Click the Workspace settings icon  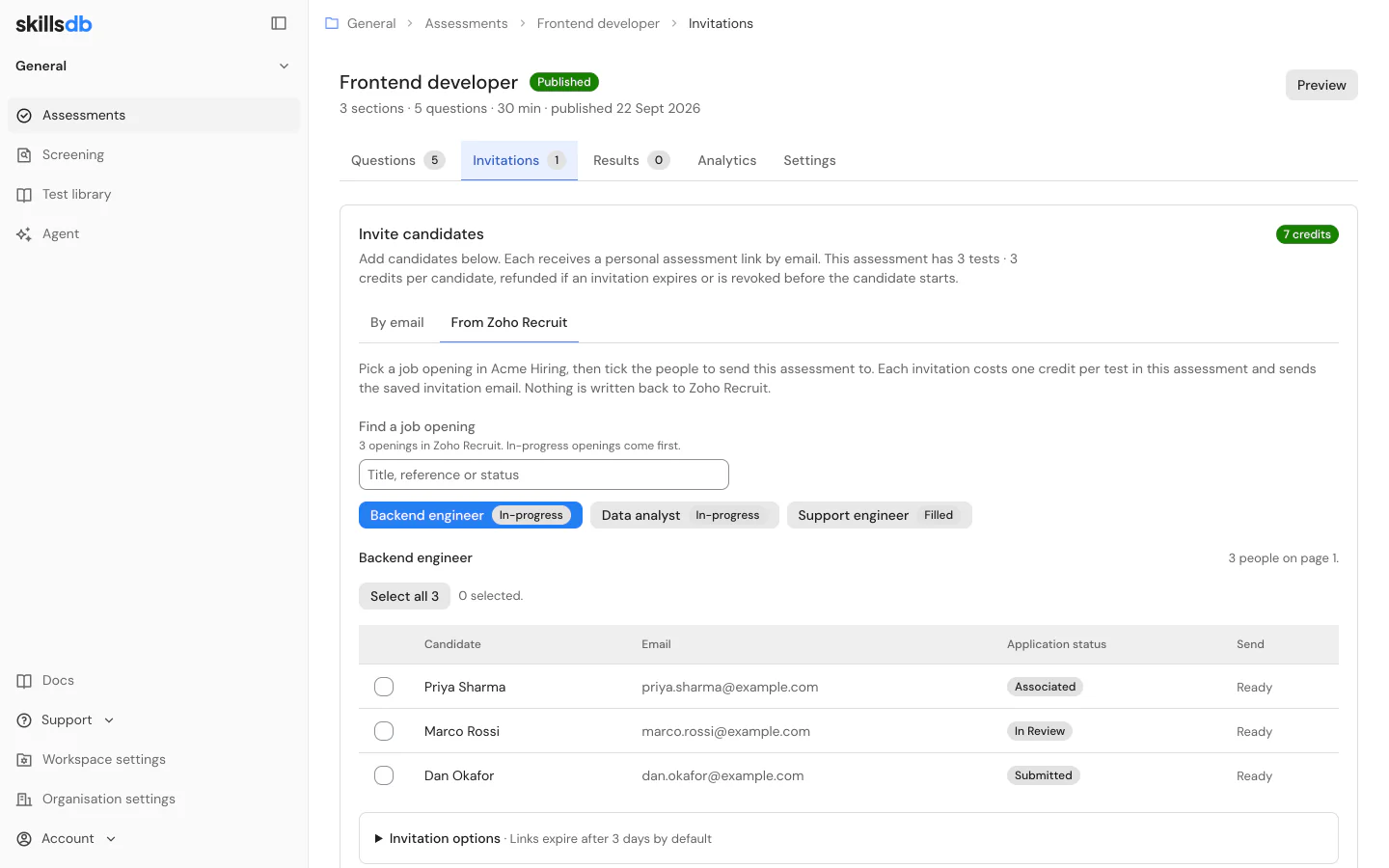pyautogui.click(x=24, y=760)
